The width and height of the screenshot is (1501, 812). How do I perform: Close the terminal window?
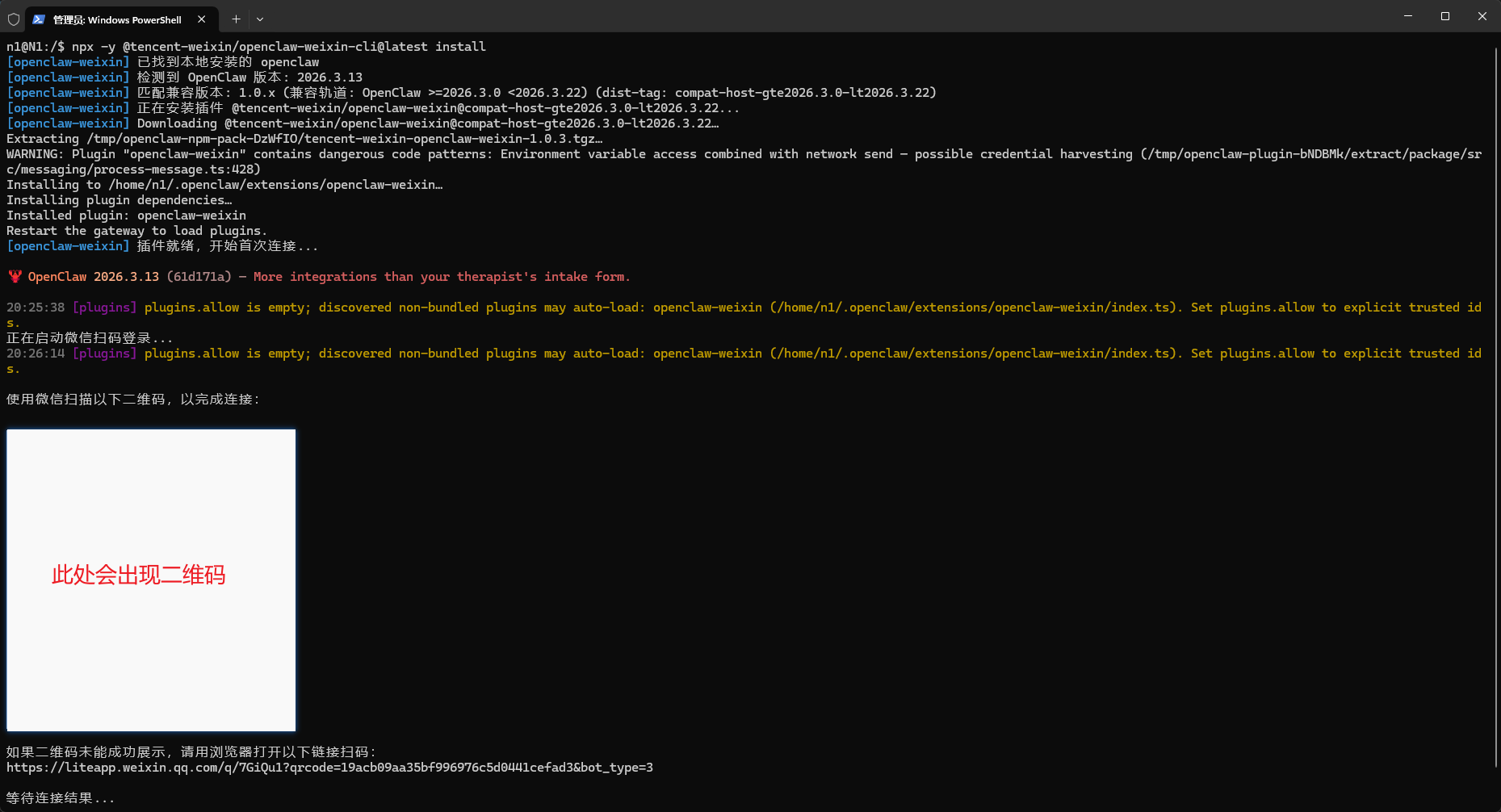(1482, 16)
